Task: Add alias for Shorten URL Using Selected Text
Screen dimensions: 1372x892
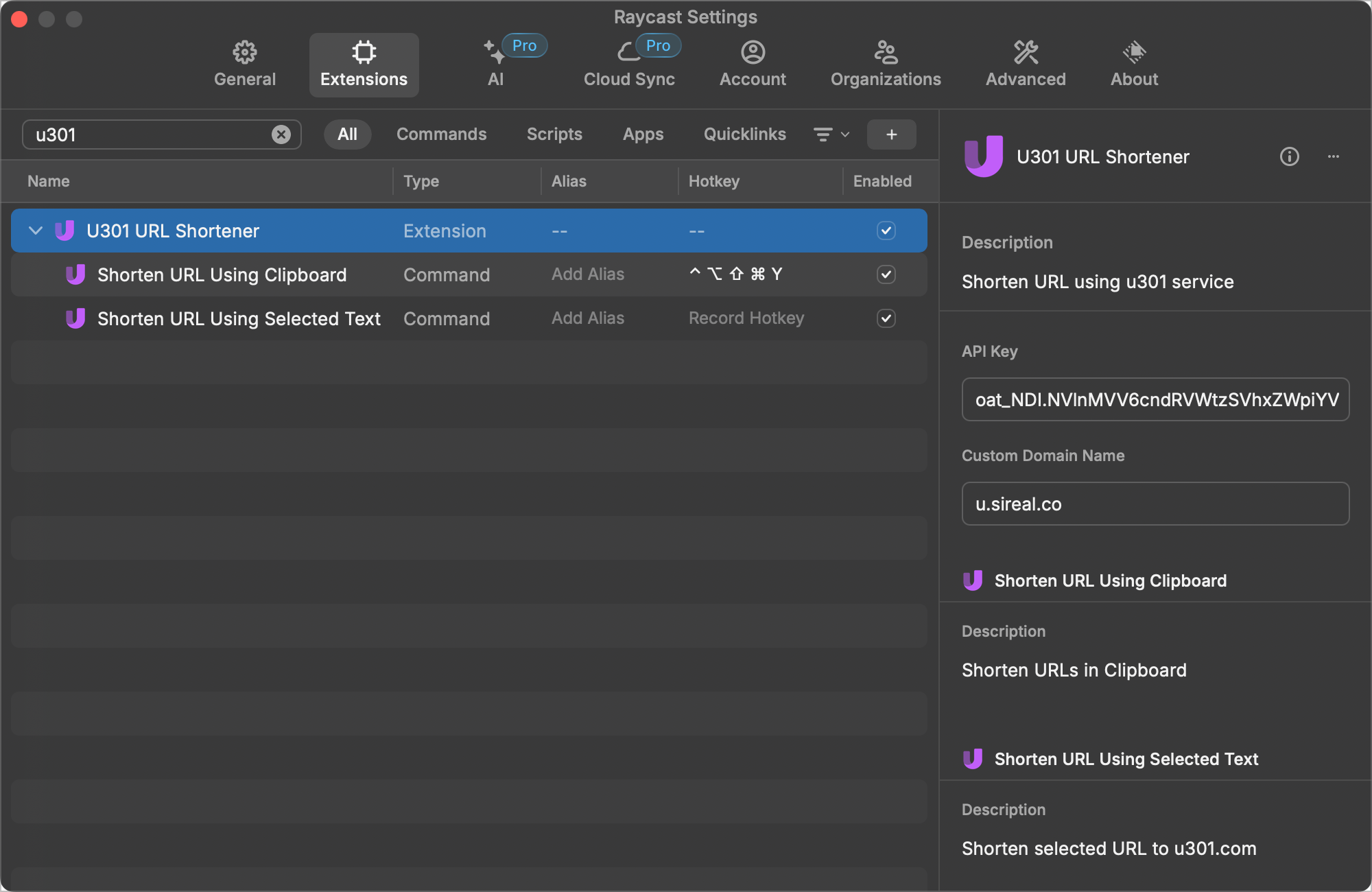Action: [588, 318]
